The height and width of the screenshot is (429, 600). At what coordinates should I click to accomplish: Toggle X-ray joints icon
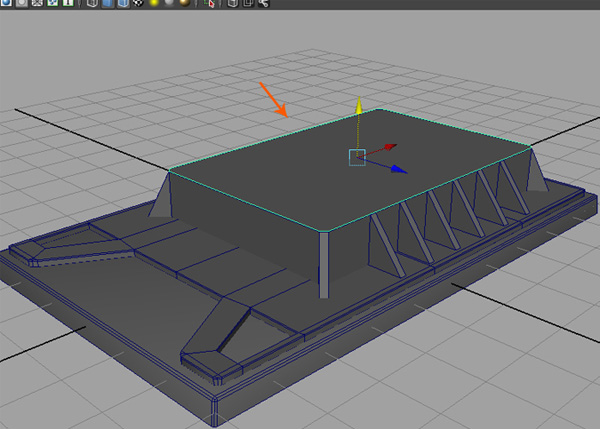(x=263, y=3)
